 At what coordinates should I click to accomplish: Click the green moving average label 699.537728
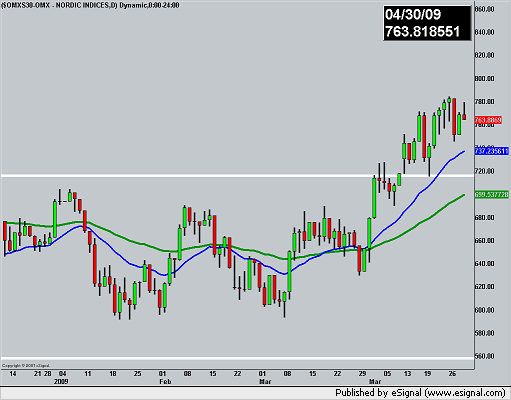[x=492, y=194]
